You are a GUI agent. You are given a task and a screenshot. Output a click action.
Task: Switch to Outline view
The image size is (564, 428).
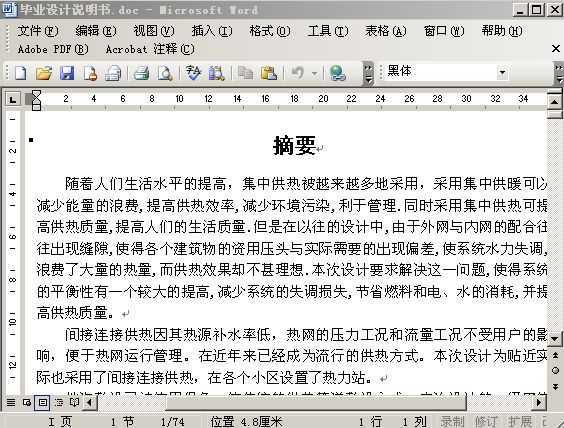59,402
